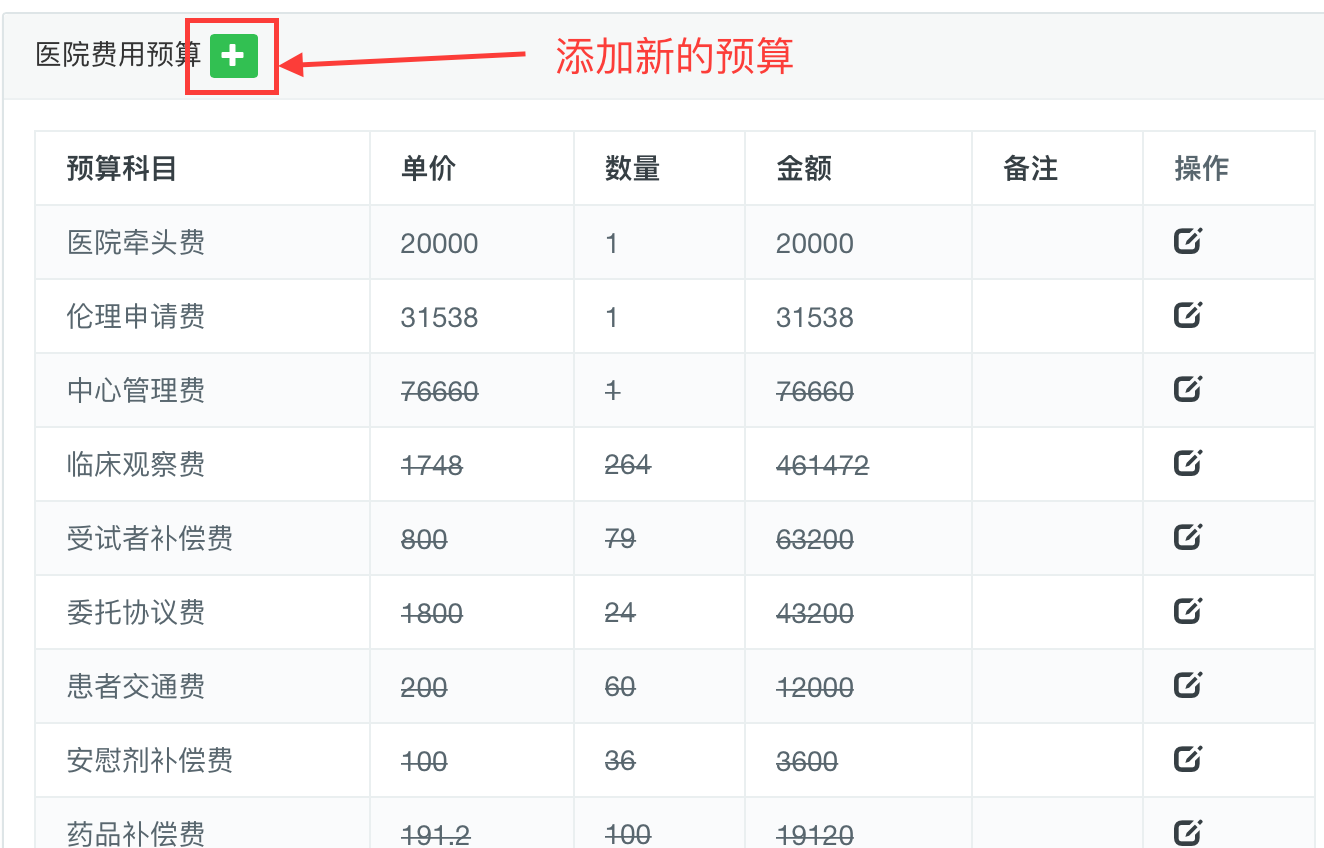Edit the 医院牵头费 row
This screenshot has height=848, width=1324.
pyautogui.click(x=1187, y=241)
